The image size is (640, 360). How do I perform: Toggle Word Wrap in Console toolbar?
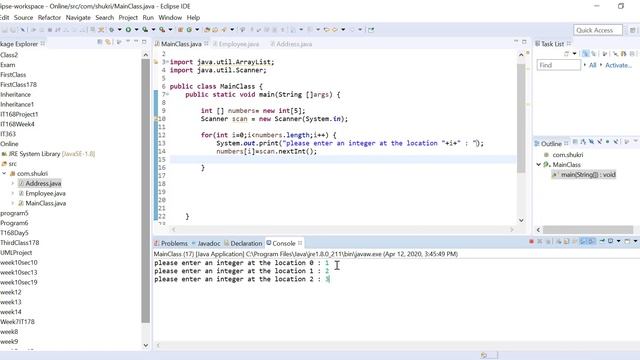coord(575,242)
